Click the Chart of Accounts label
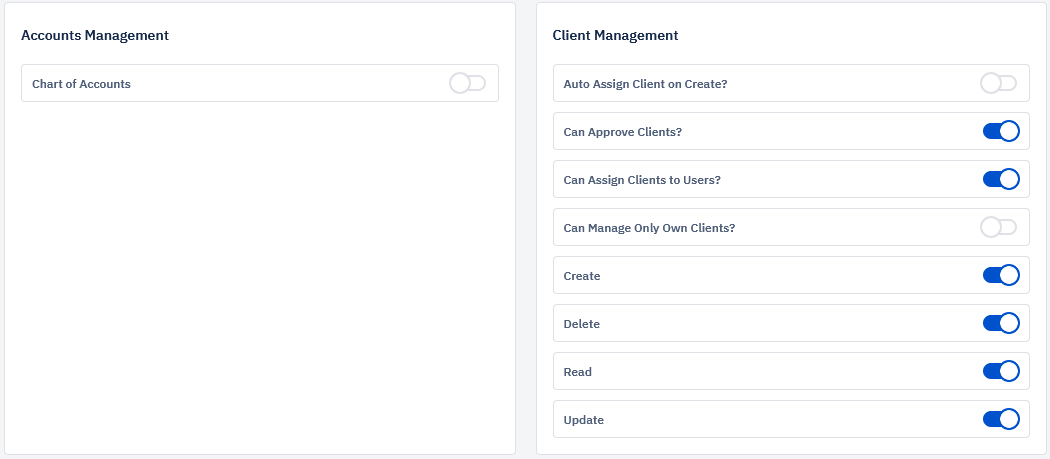Screen dimensions: 1050x459 (x=82, y=84)
